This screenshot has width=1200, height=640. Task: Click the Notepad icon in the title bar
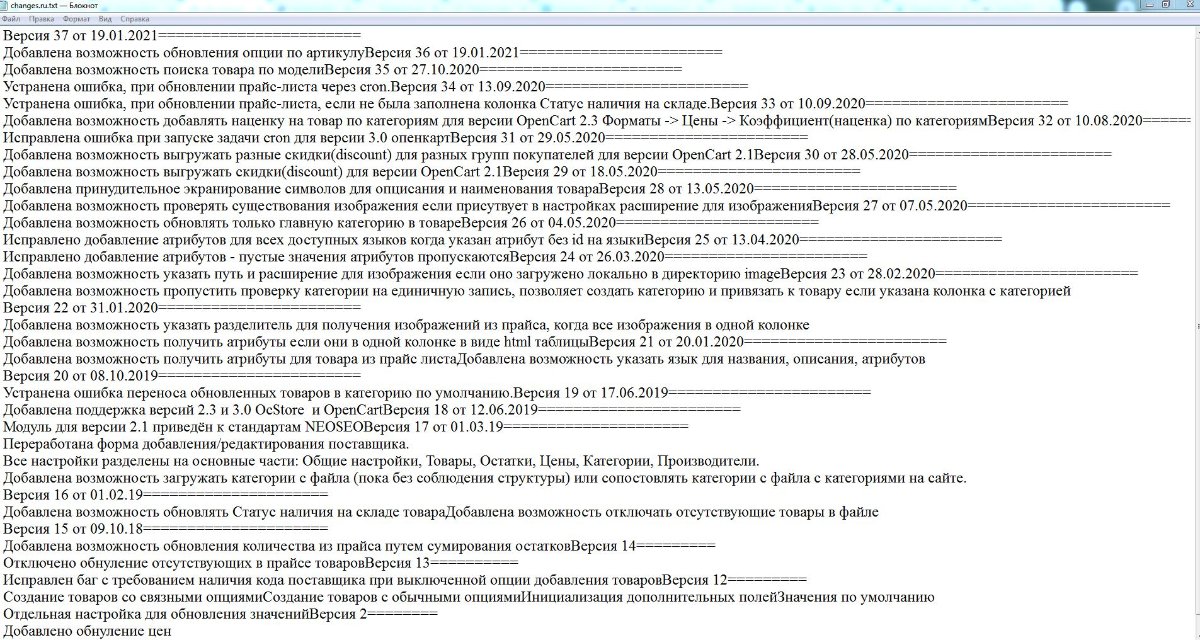click(6, 5)
